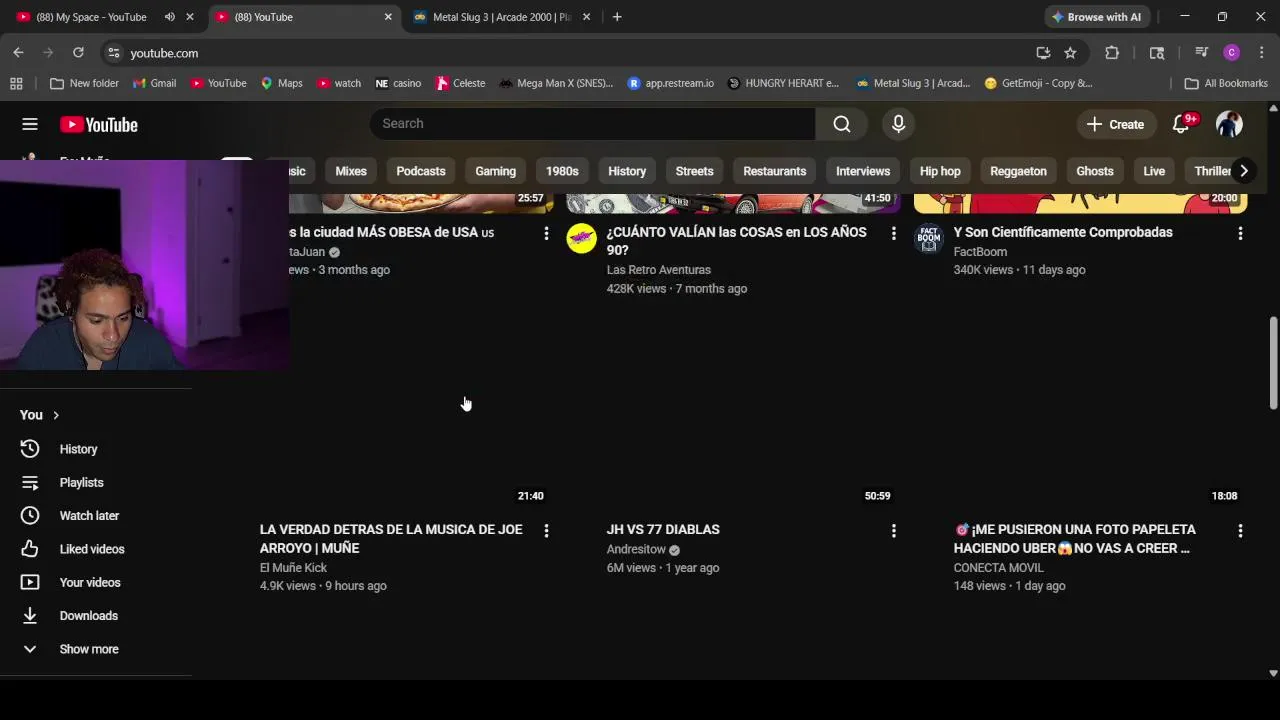
Task: Open the YouTube hamburger guide menu
Action: [x=30, y=124]
